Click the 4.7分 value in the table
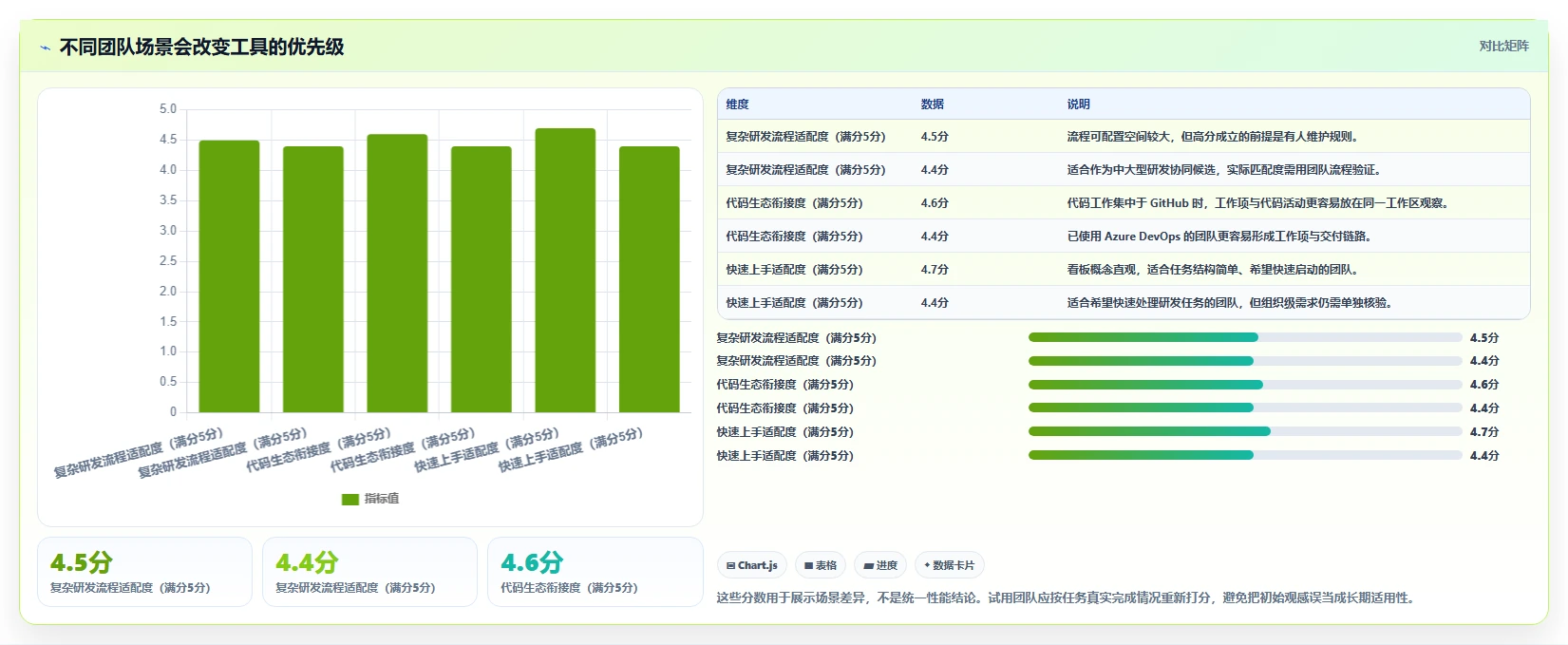This screenshot has width=1568, height=645. [935, 270]
